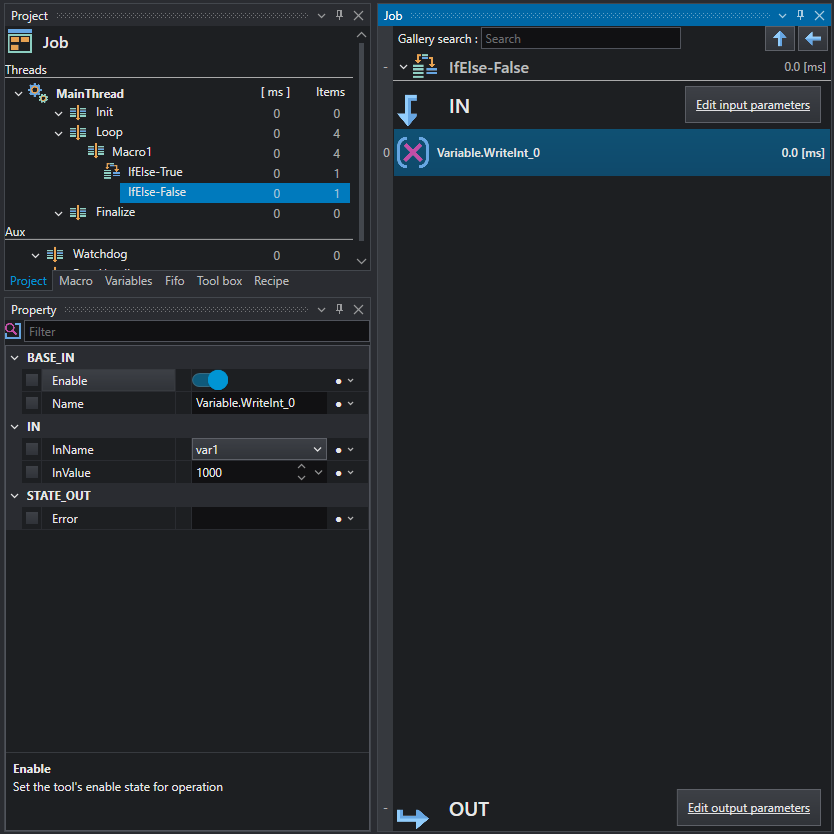Screen dimensions: 834x834
Task: Click Edit input parameters button
Action: point(753,105)
